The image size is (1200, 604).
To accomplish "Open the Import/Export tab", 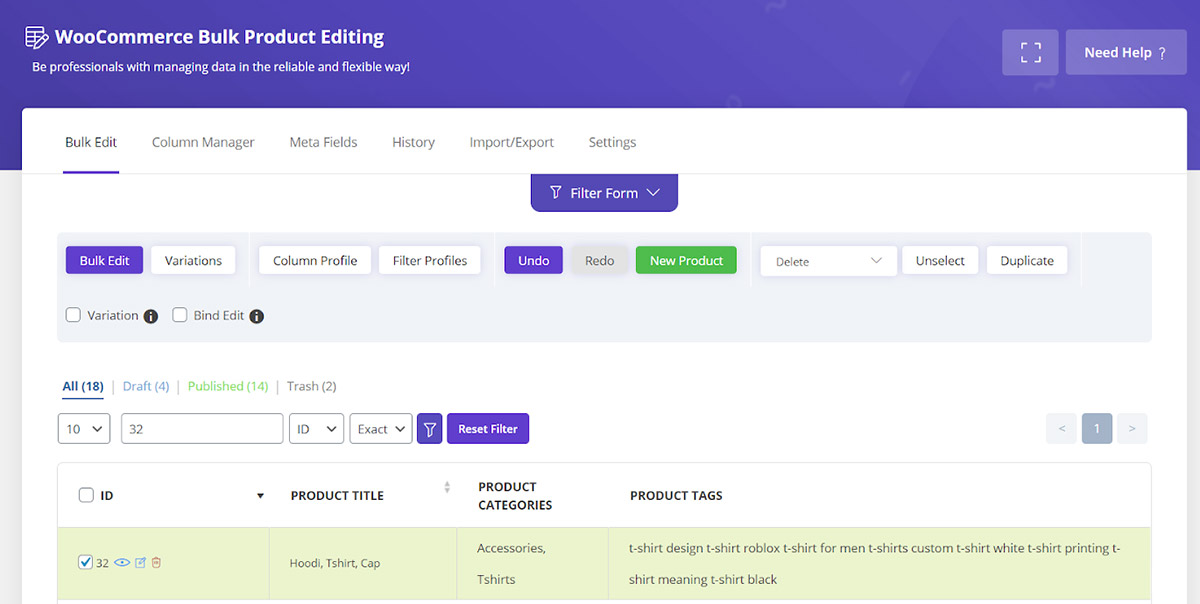I will (x=511, y=142).
